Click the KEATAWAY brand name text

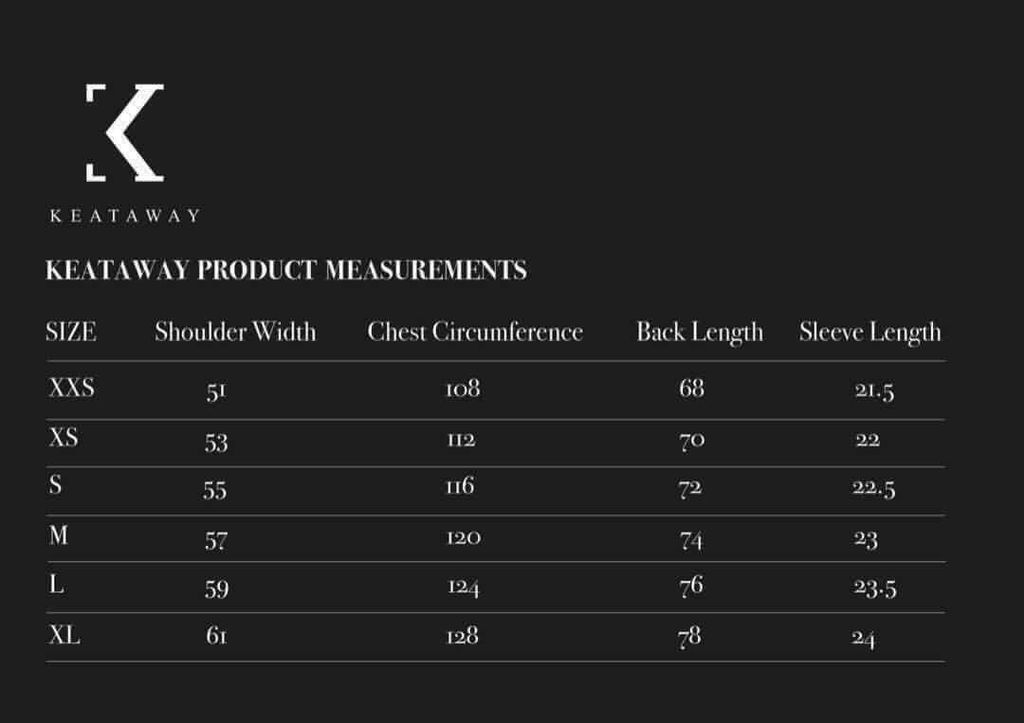click(125, 216)
